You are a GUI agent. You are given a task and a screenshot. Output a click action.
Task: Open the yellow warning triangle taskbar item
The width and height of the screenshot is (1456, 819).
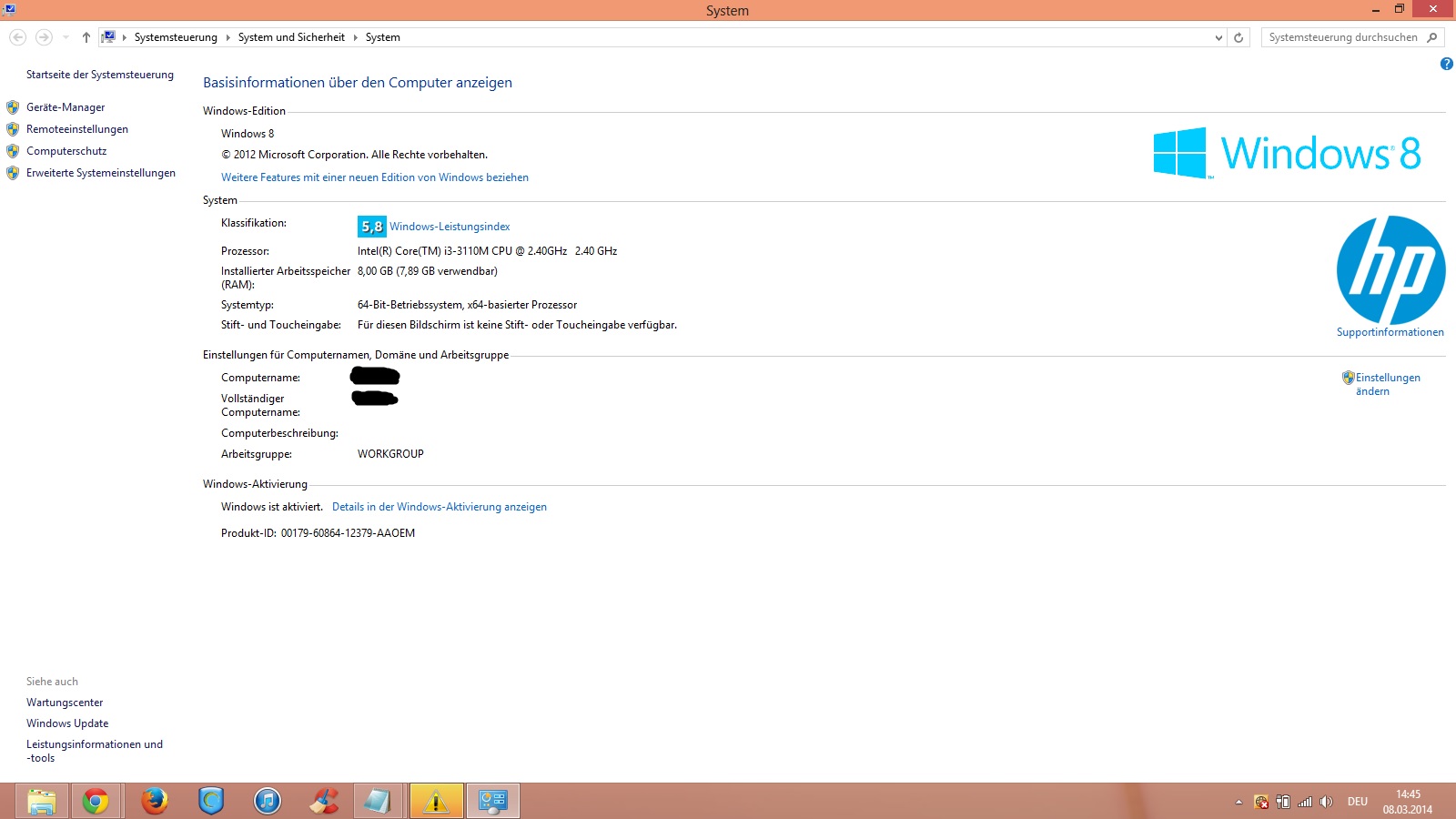click(x=436, y=801)
